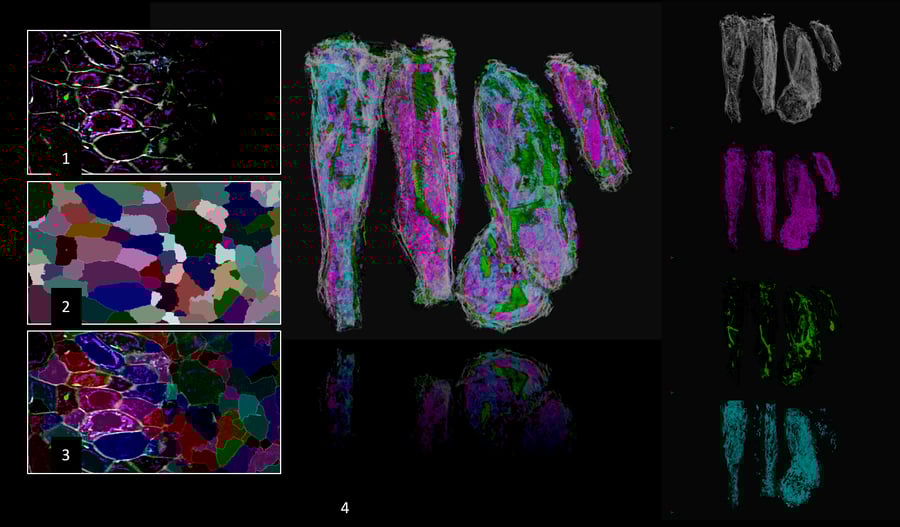Click the panel label "2"
Image resolution: width=900 pixels, height=527 pixels.
tap(65, 307)
